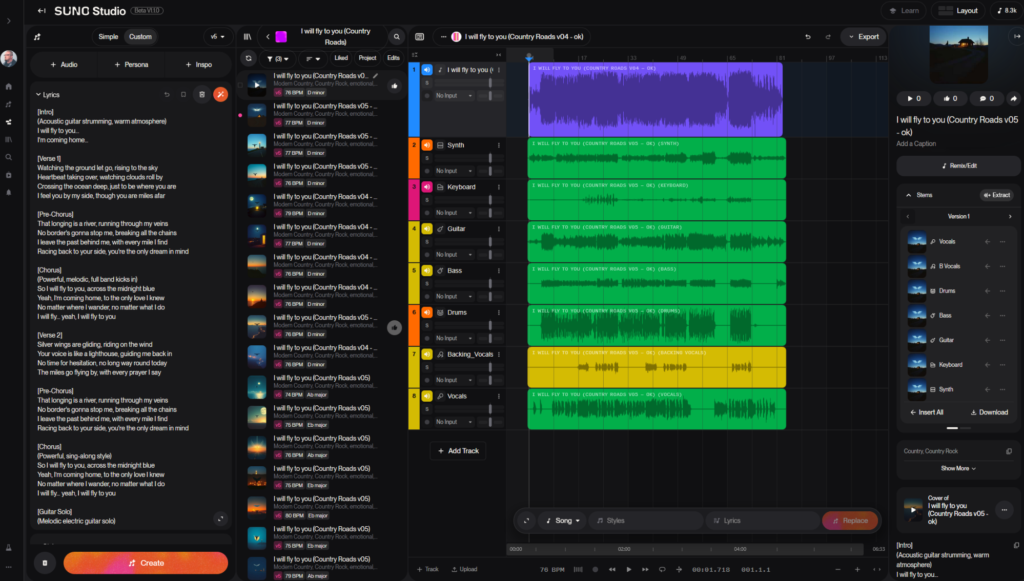Click the trash icon in Lyrics header

coord(202,94)
